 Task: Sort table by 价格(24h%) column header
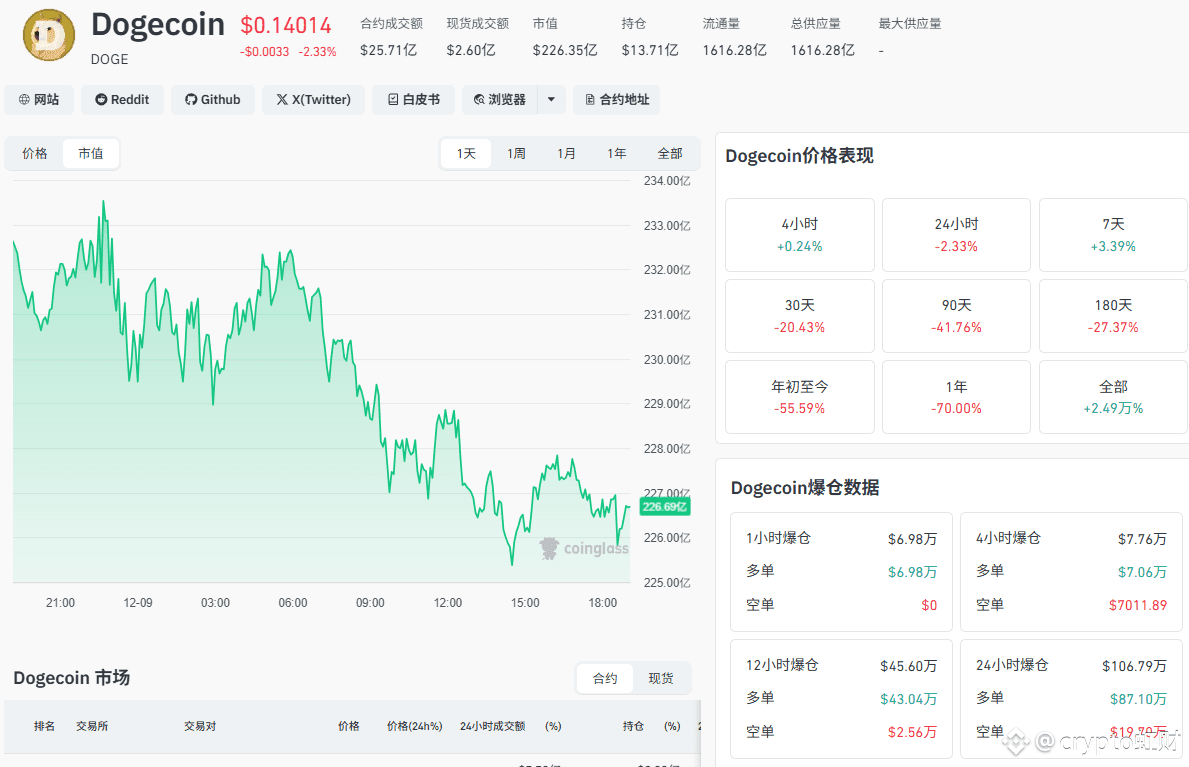415,726
